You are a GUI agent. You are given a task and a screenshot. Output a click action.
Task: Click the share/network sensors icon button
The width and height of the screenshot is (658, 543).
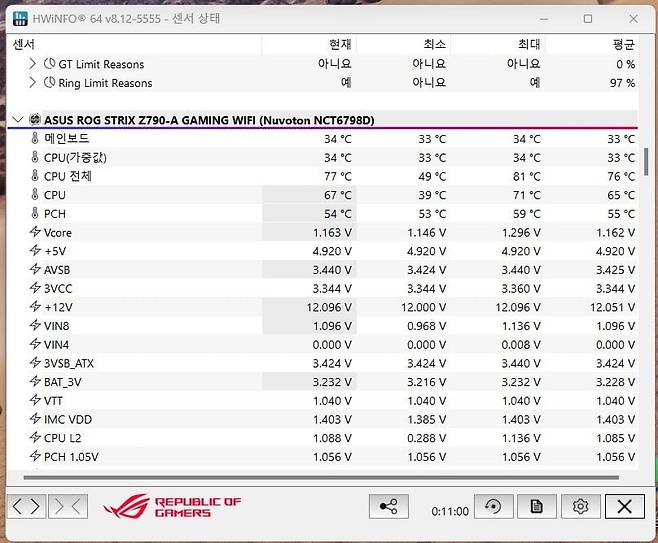coord(388,506)
